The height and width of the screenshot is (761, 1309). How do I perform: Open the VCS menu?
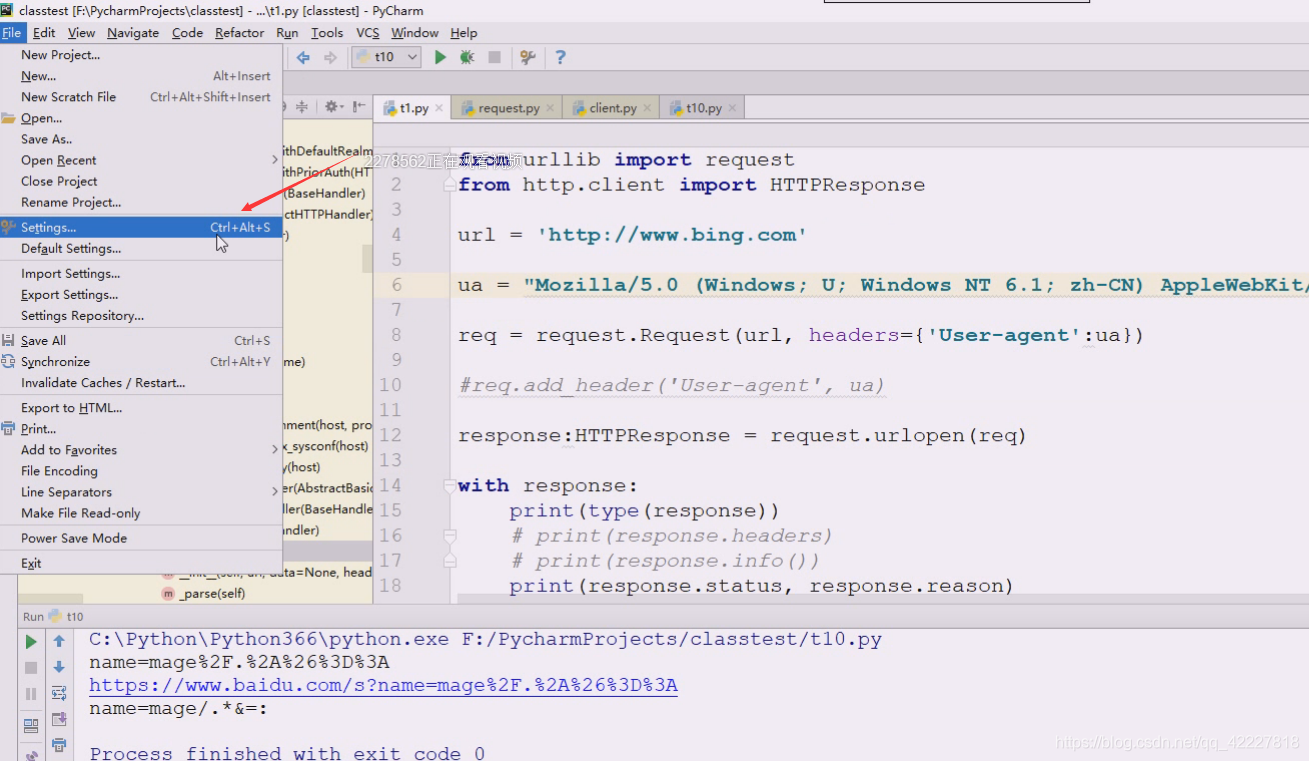pos(368,33)
